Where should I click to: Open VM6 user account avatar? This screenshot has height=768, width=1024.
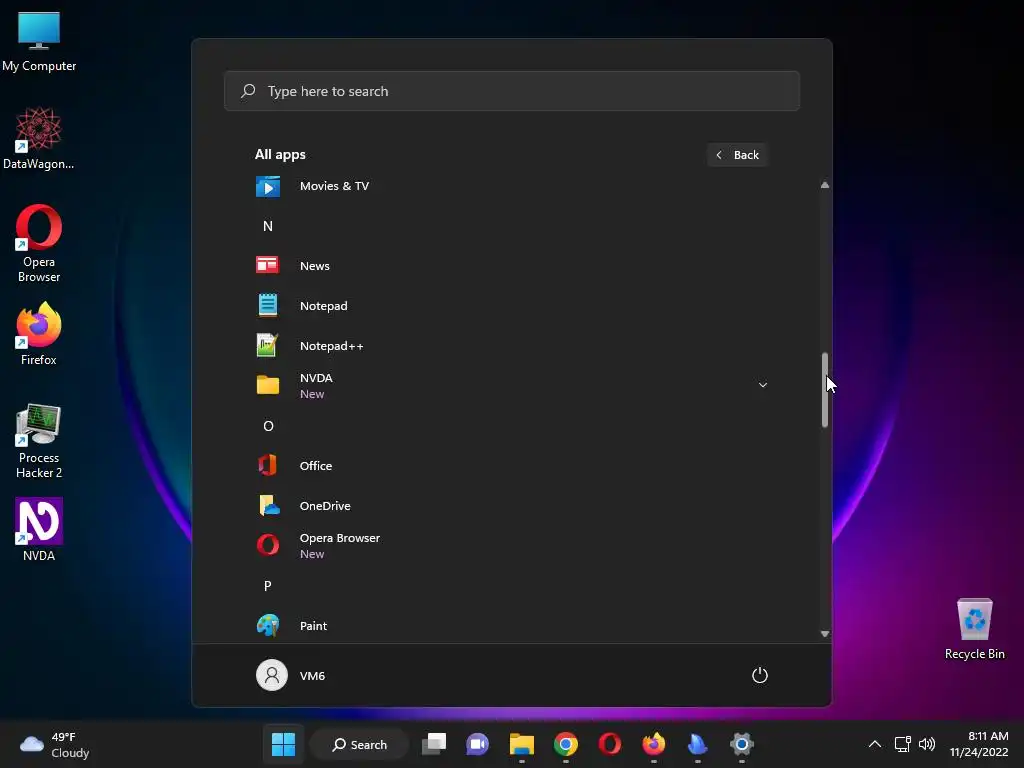click(272, 675)
